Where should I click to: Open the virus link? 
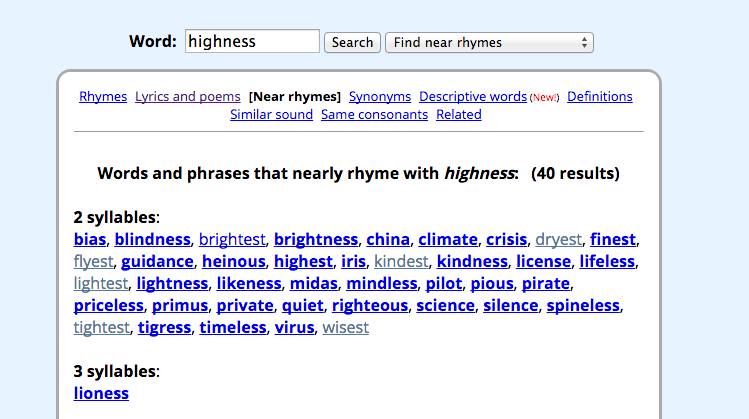click(294, 327)
